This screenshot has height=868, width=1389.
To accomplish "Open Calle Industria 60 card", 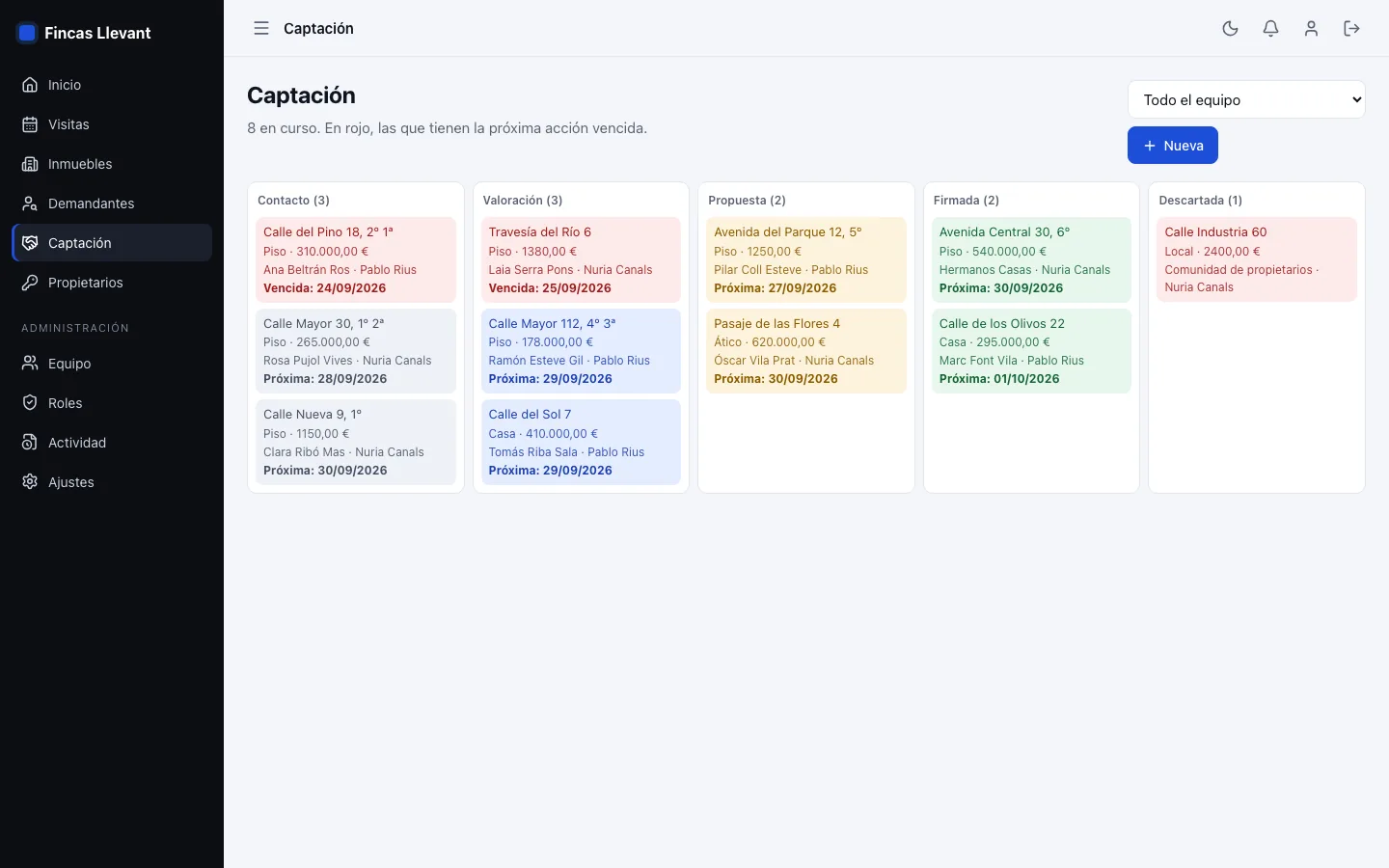I will pos(1257,259).
